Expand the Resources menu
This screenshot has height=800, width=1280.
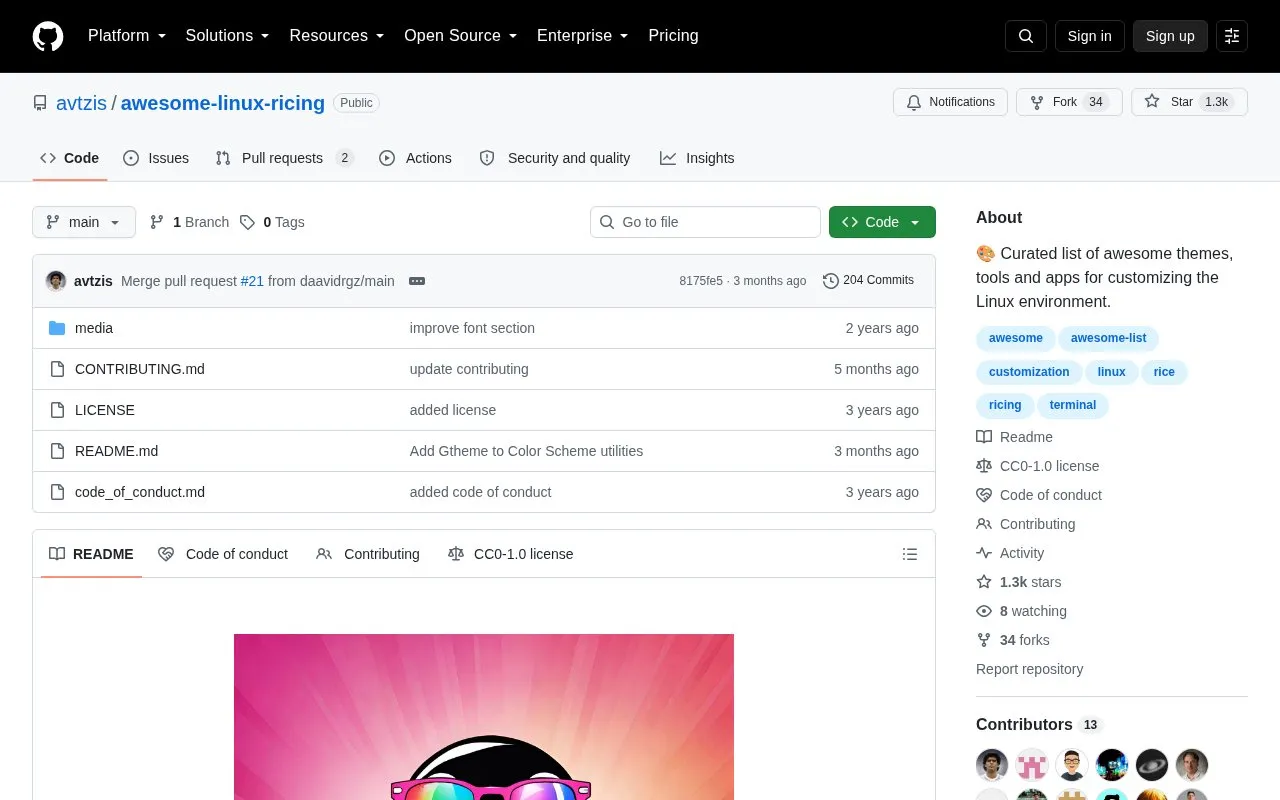coord(337,36)
